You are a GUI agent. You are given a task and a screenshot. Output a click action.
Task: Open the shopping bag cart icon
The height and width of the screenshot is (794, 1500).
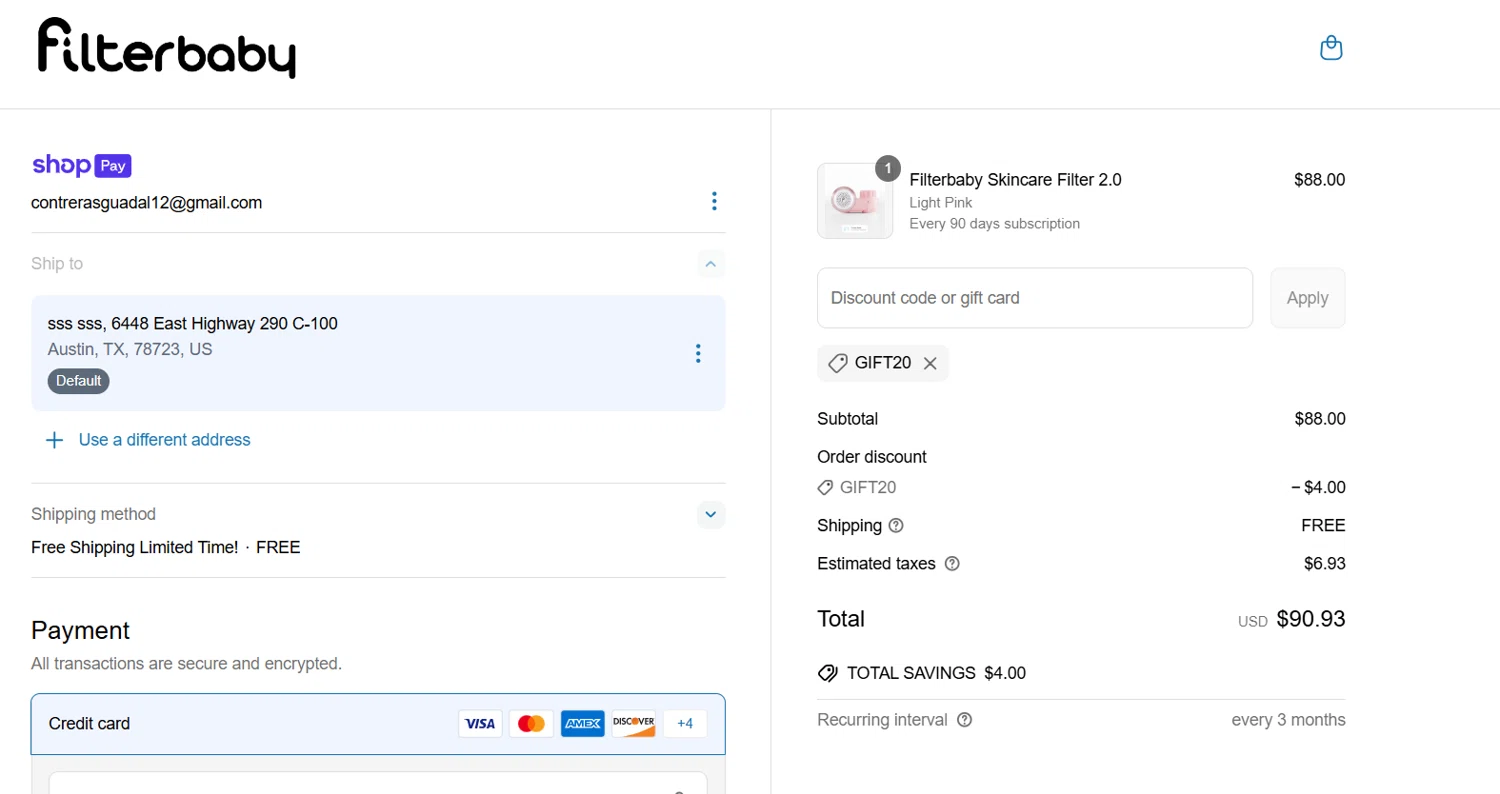coord(1331,48)
